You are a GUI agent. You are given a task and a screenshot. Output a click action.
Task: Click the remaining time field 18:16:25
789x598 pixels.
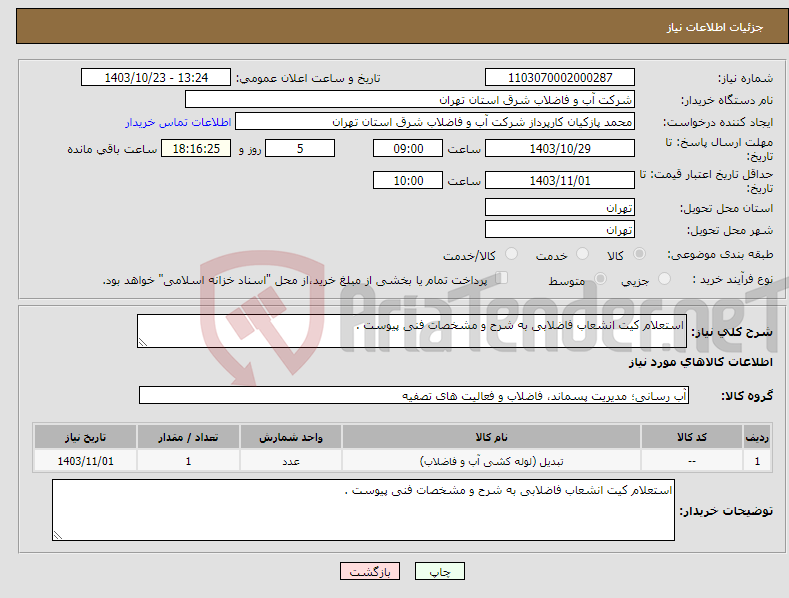(196, 148)
